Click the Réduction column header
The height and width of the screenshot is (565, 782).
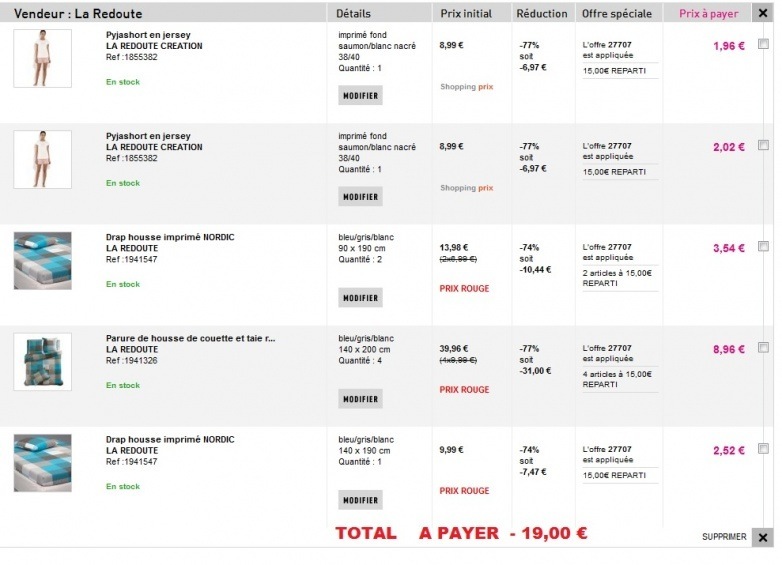point(542,14)
